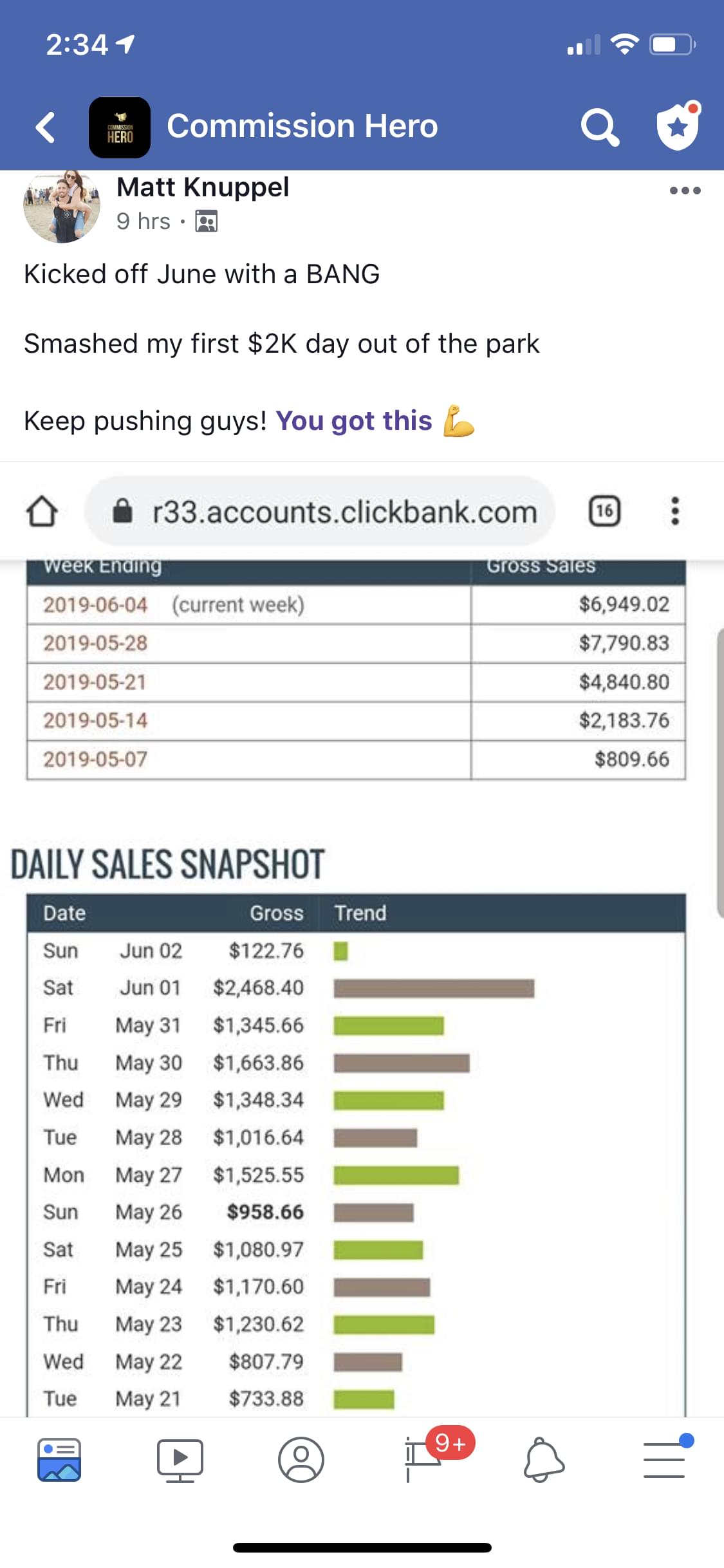Open the post options three-dot menu
The height and width of the screenshot is (1568, 724).
coord(685,191)
